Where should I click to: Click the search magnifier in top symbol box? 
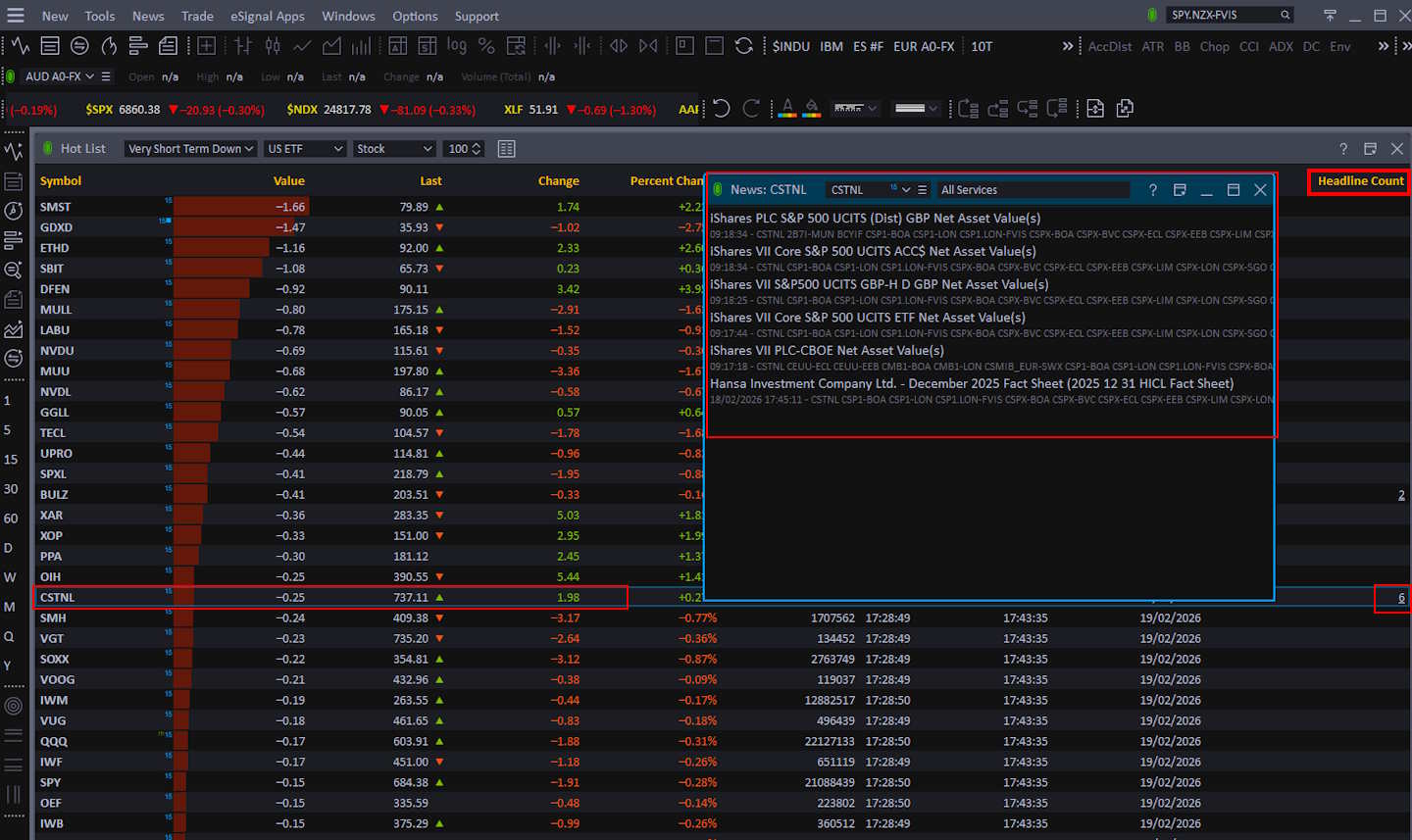pyautogui.click(x=1285, y=15)
